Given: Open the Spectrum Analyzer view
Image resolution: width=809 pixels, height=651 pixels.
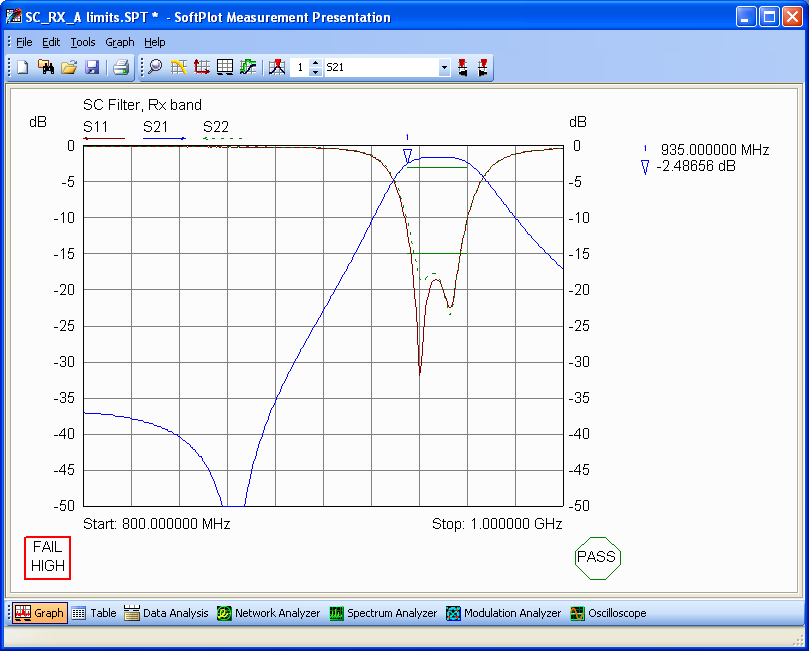Looking at the screenshot, I should click(x=383, y=613).
